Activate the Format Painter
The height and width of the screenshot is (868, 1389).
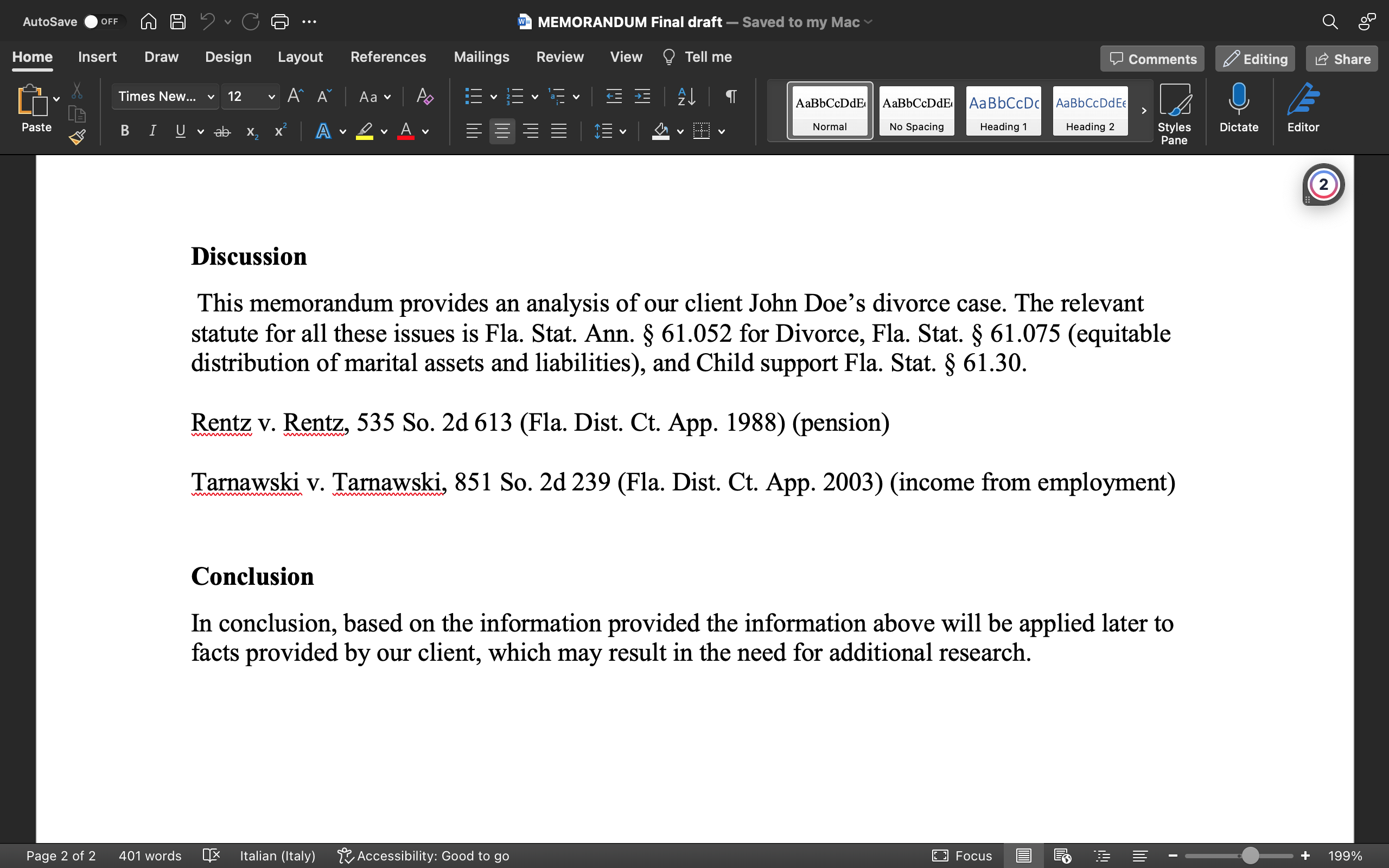77,137
